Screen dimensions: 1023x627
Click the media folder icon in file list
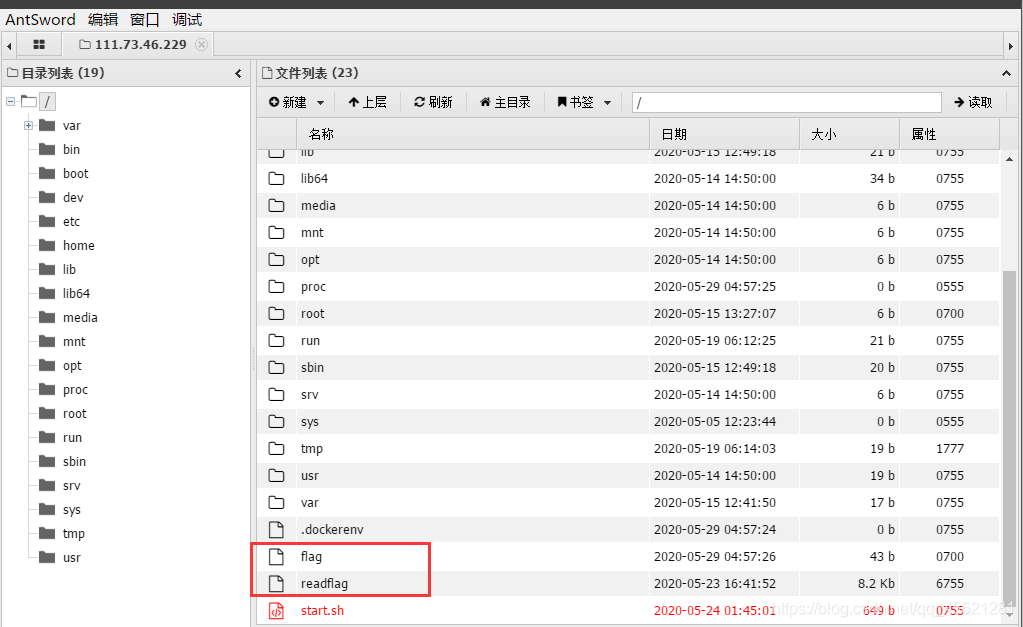(277, 206)
